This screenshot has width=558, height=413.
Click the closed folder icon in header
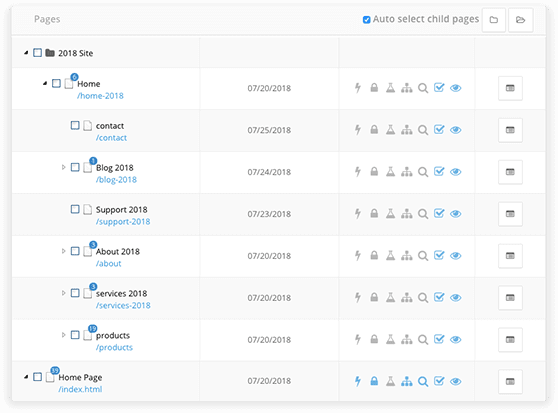[494, 20]
